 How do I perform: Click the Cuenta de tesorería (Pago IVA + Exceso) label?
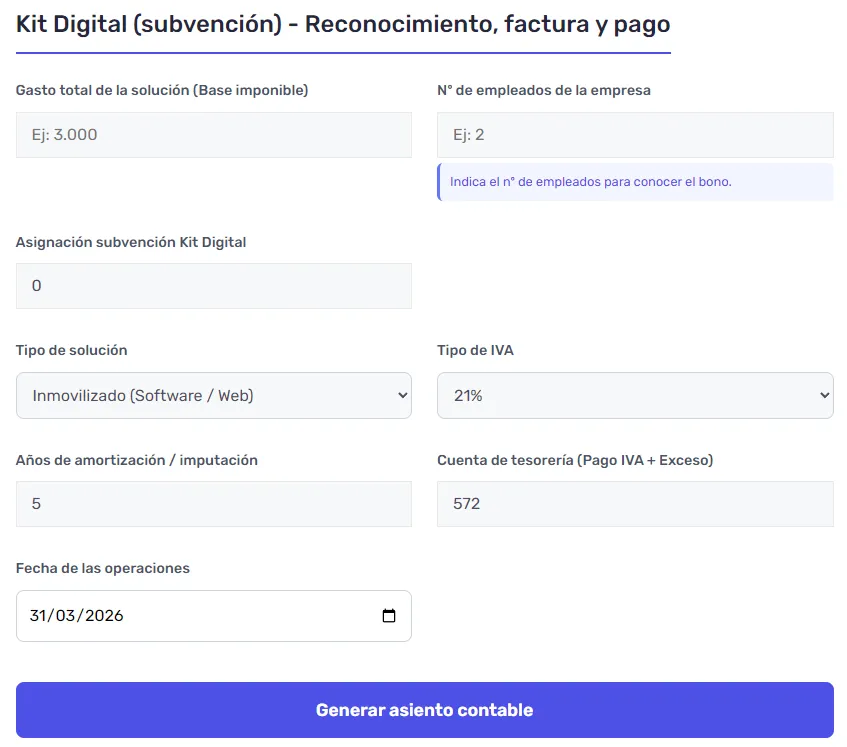pyautogui.click(x=574, y=460)
